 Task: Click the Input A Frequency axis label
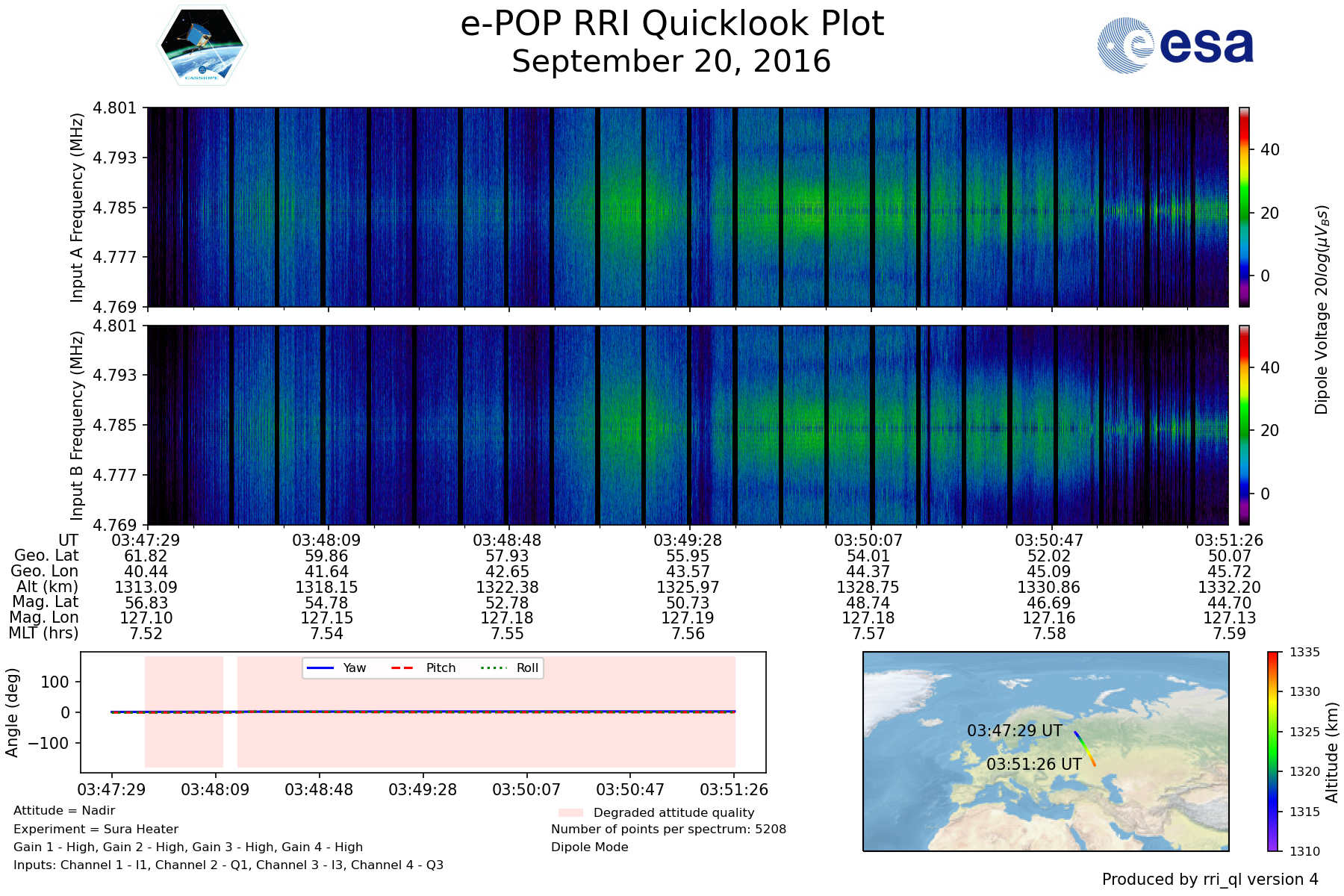point(76,208)
